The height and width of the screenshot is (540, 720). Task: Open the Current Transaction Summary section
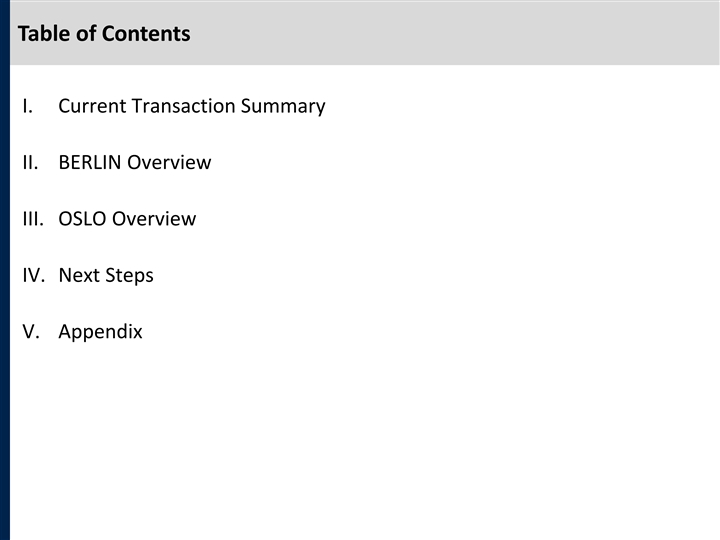click(191, 106)
